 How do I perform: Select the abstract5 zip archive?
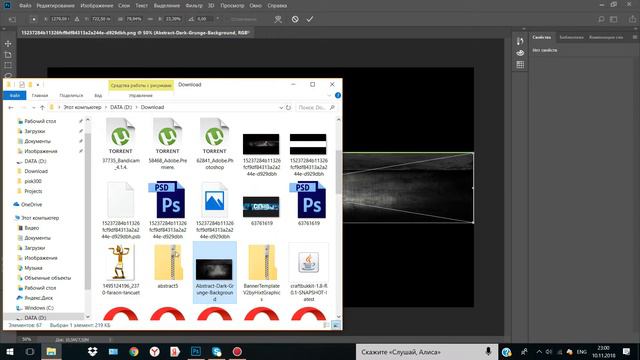click(x=168, y=267)
